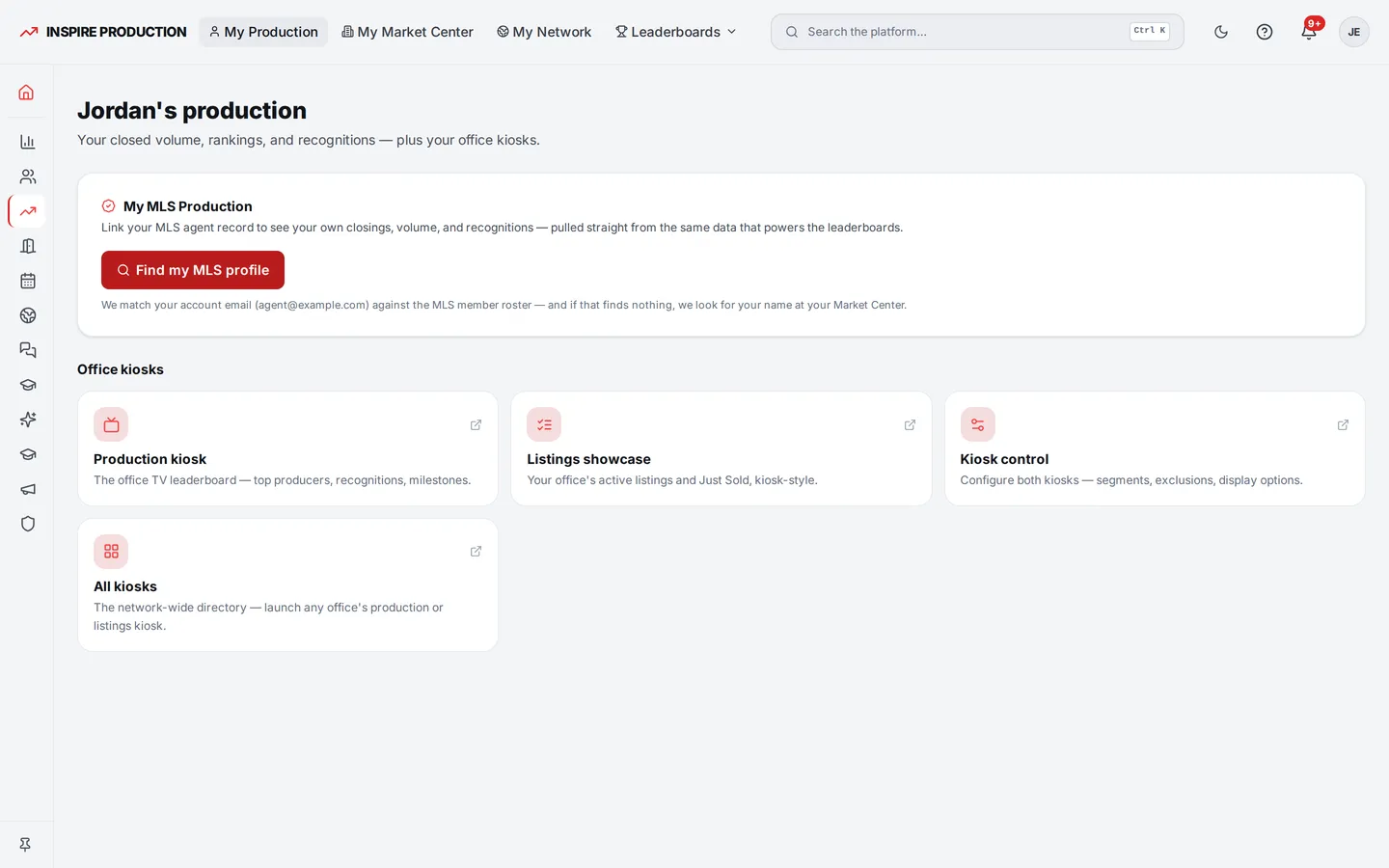Toggle dark mode with the moon icon

[x=1221, y=32]
